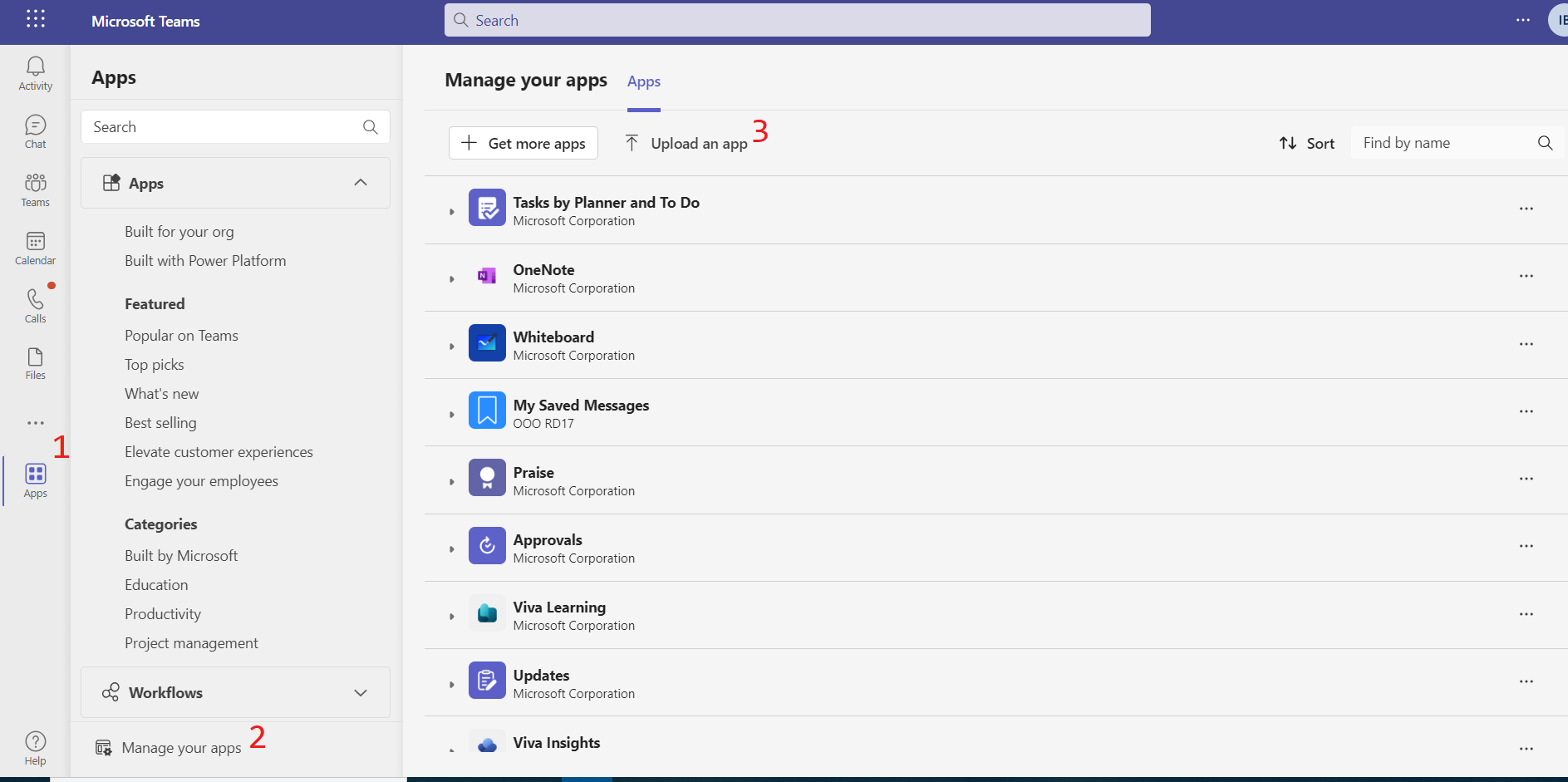Click the Approvals app icon
Viewport: 1568px width, 782px height.
pos(487,545)
